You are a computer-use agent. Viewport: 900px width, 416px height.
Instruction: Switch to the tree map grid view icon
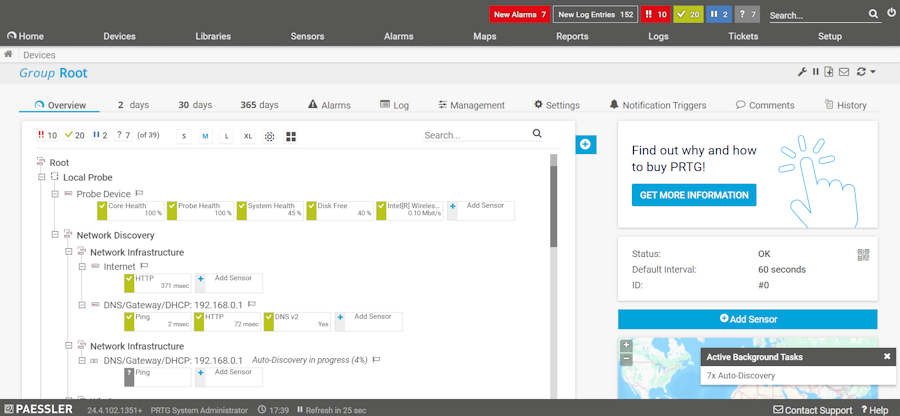(291, 136)
